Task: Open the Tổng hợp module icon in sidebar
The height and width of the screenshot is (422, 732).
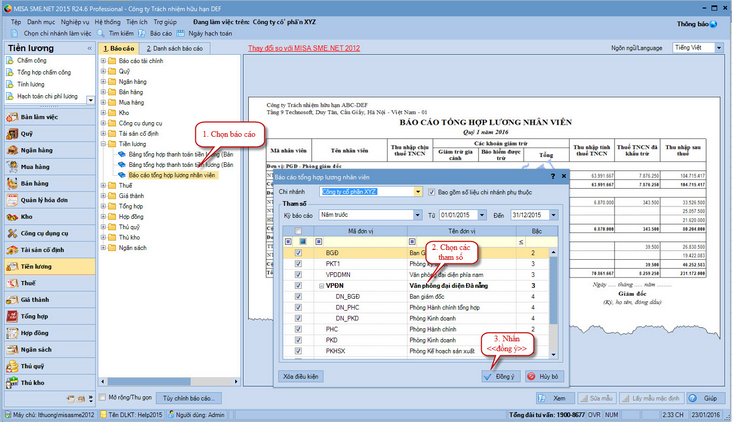Action: tap(12, 316)
